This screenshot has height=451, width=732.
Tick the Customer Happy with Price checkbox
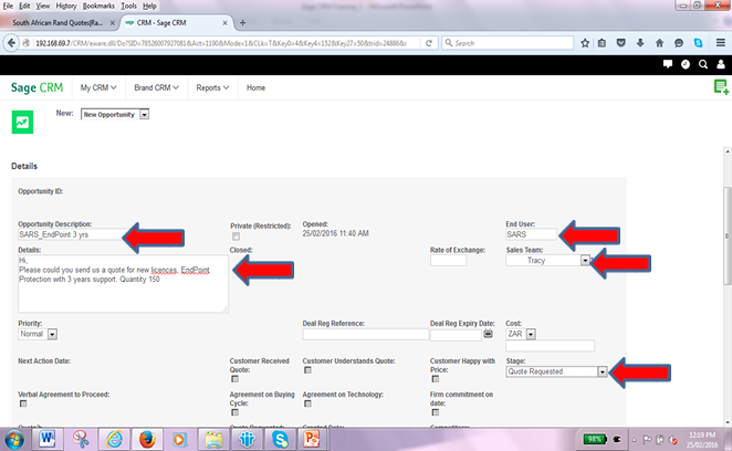[x=435, y=379]
